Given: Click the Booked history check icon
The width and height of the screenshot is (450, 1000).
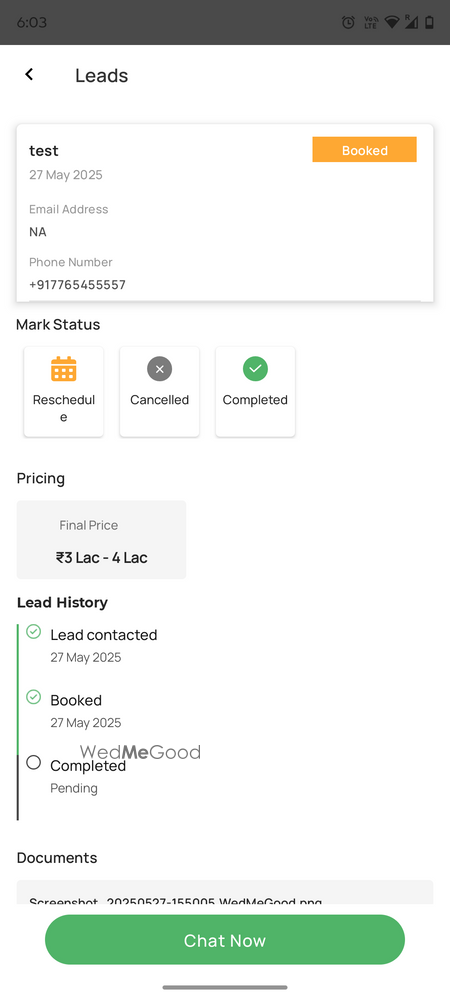Looking at the screenshot, I should click(34, 696).
